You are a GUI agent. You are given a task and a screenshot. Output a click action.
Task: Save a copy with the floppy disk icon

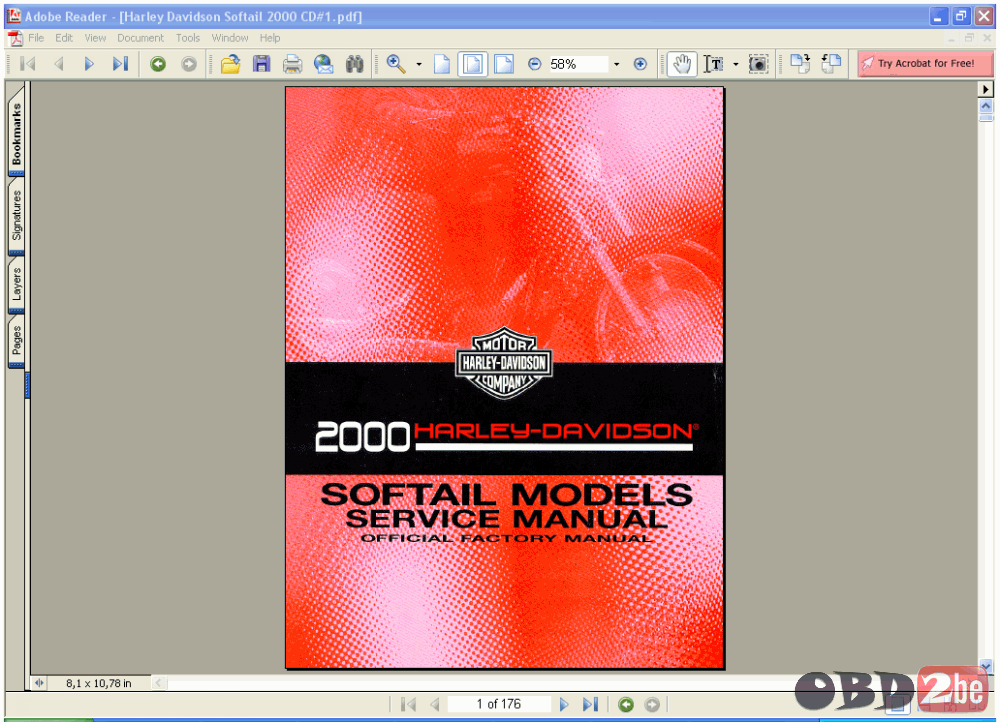[261, 64]
